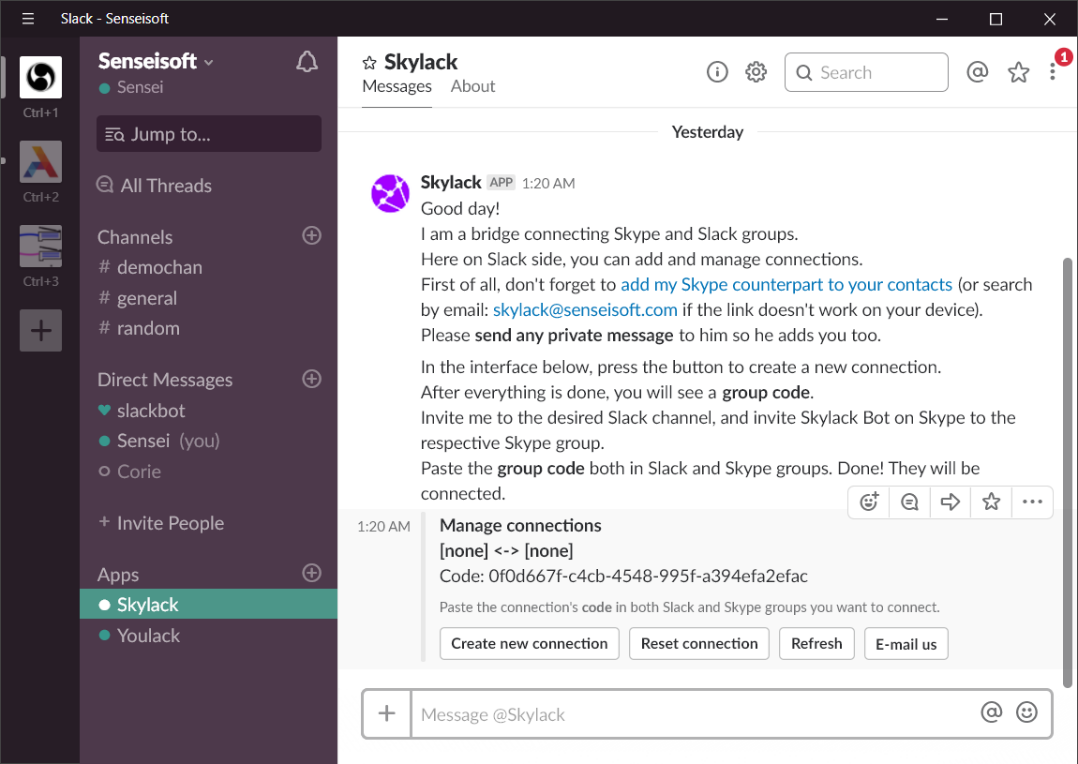Viewport: 1078px width, 764px height.
Task: Star the Skylack conversation via header star
Action: (x=369, y=63)
